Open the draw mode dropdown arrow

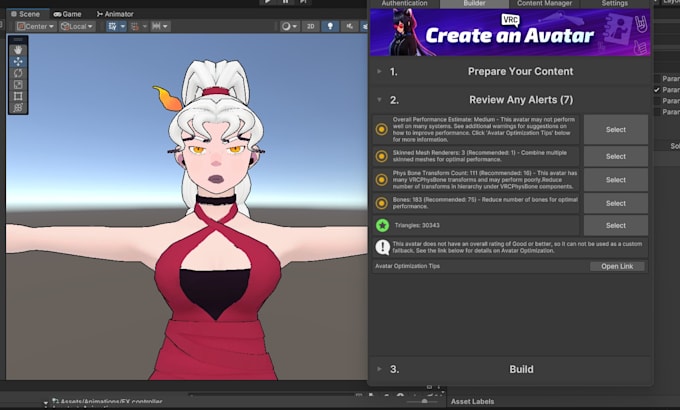[295, 26]
